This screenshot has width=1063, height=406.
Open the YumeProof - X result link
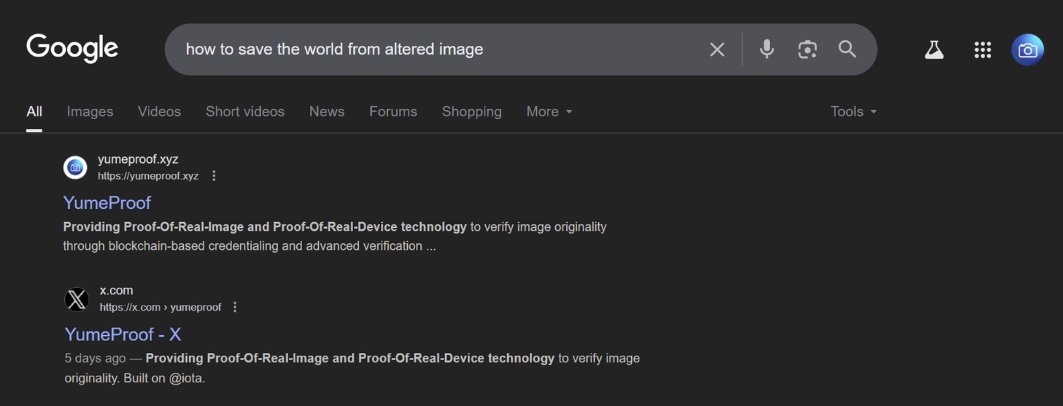click(x=123, y=334)
